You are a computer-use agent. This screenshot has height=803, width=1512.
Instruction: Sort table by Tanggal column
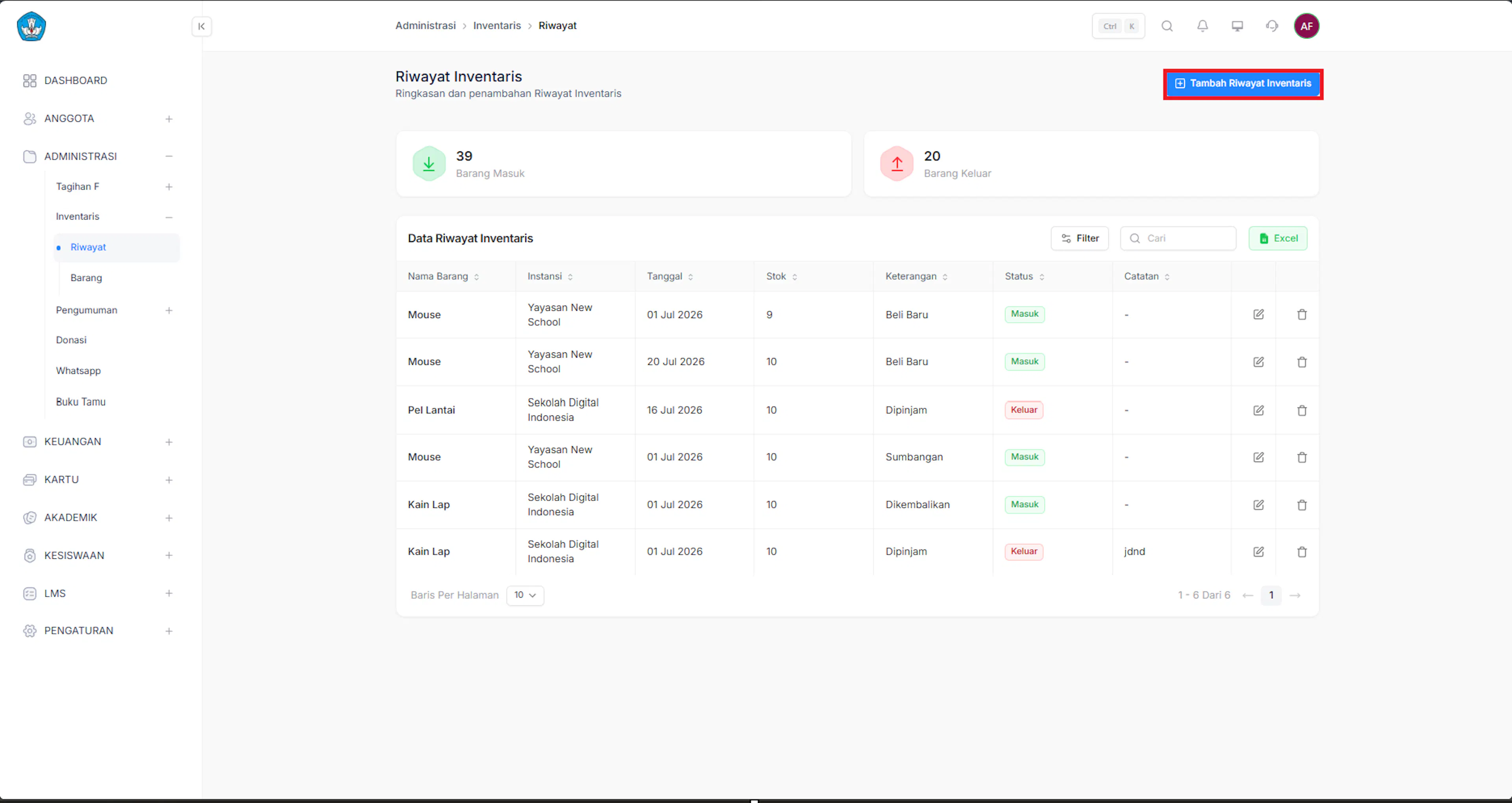(670, 276)
